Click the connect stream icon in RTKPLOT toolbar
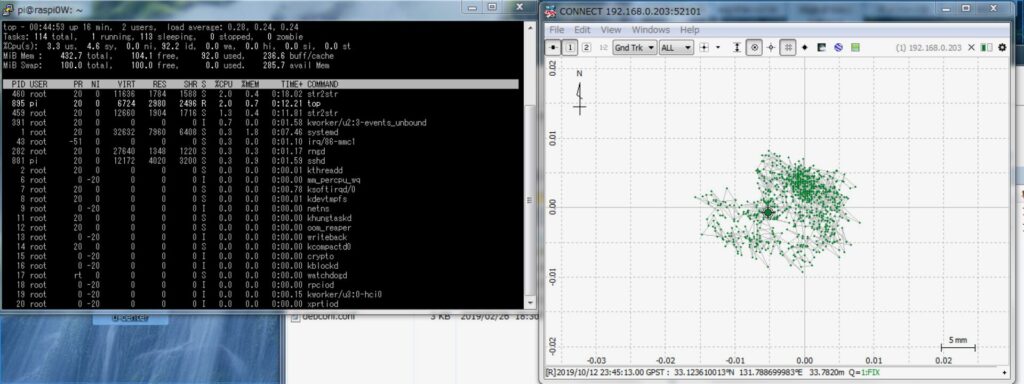 [x=553, y=48]
